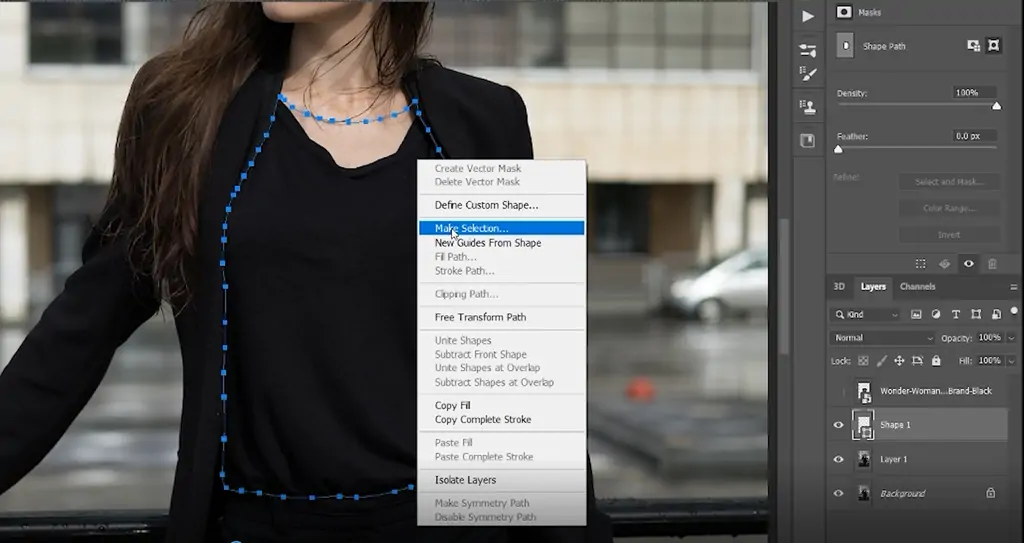Click the canvas vertical scrollbar
Screen dimensions: 1024x543
[x=783, y=288]
